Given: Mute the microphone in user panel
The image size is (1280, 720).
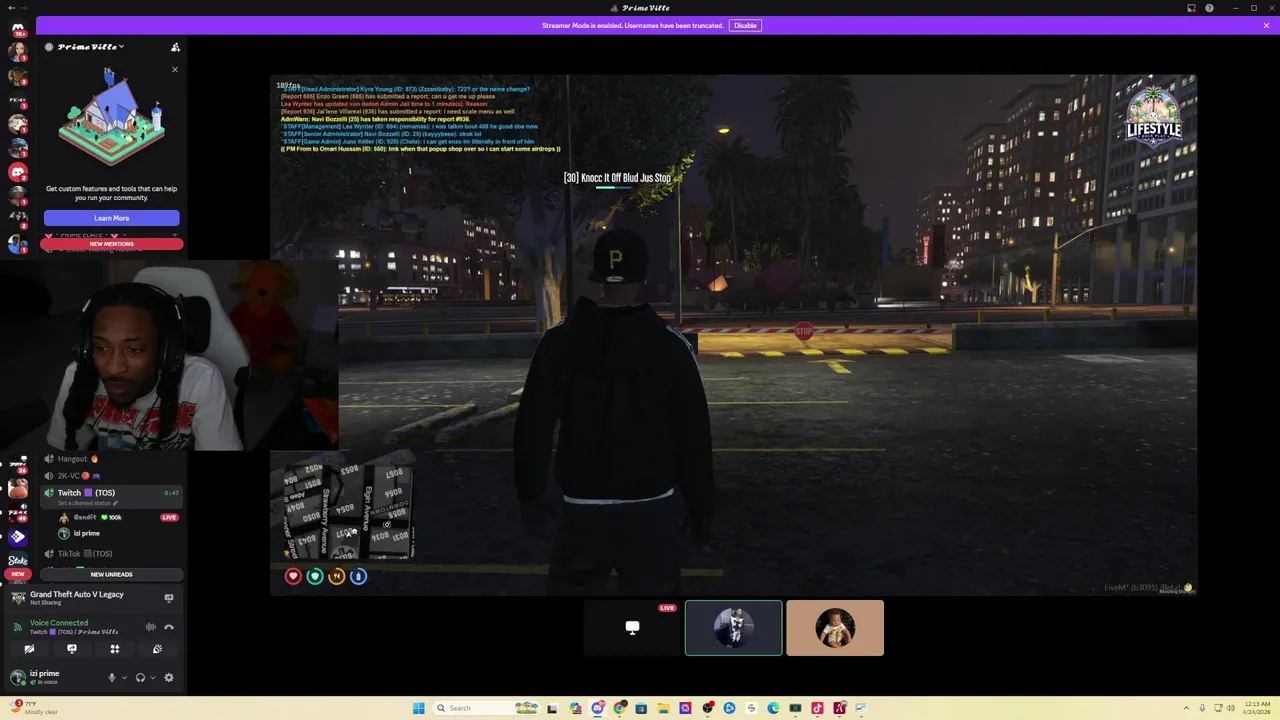Looking at the screenshot, I should [x=112, y=677].
